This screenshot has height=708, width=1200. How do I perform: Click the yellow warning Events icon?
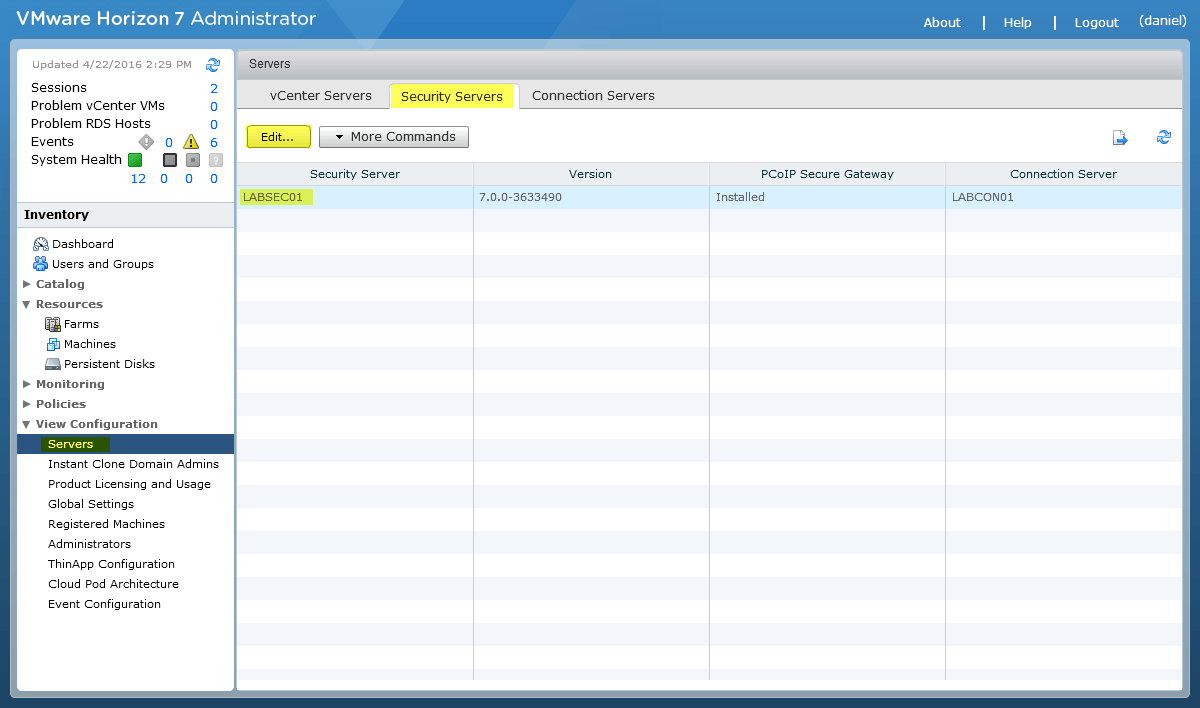point(191,142)
